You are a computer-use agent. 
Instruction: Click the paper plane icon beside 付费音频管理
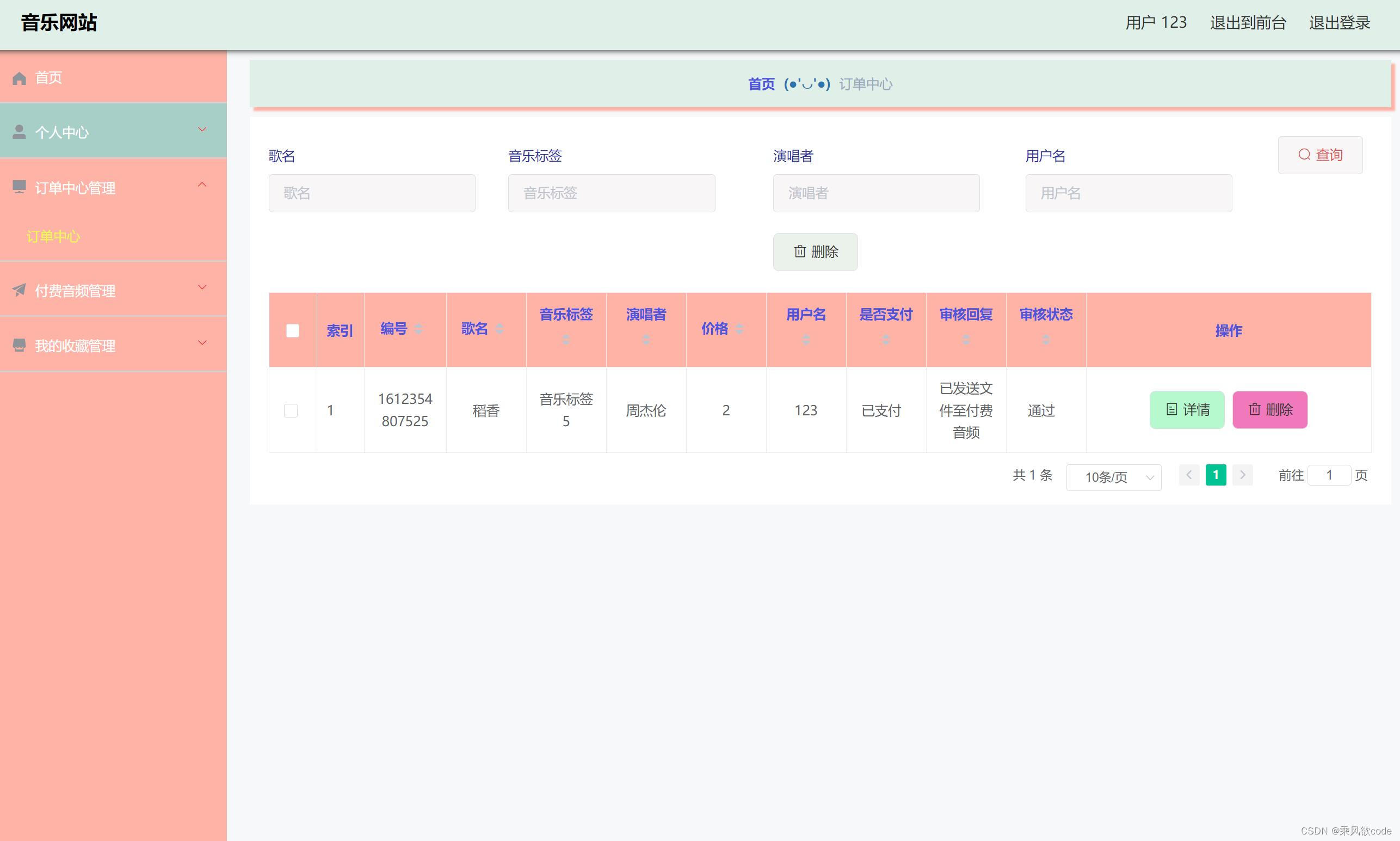point(19,290)
